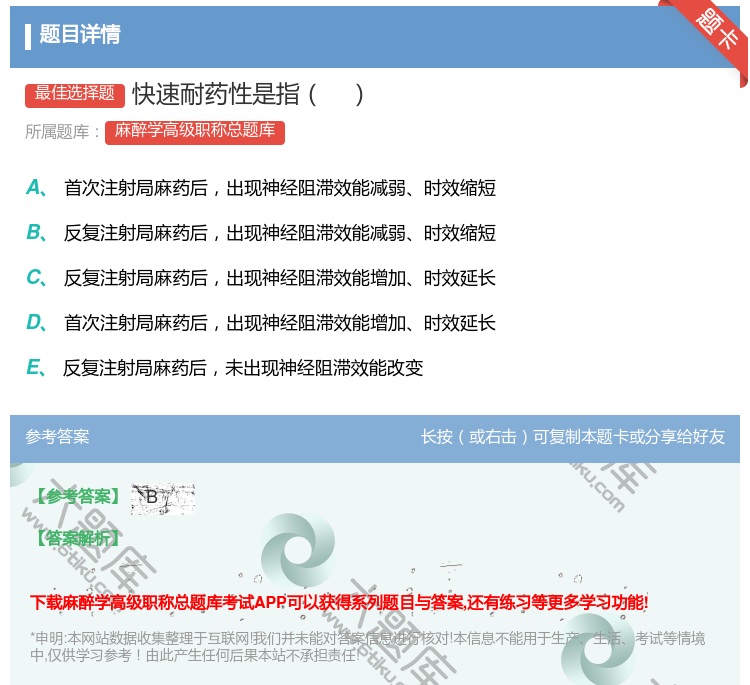Select option C 反复注射局麻药后 效能增加
The image size is (750, 685).
coord(261,278)
